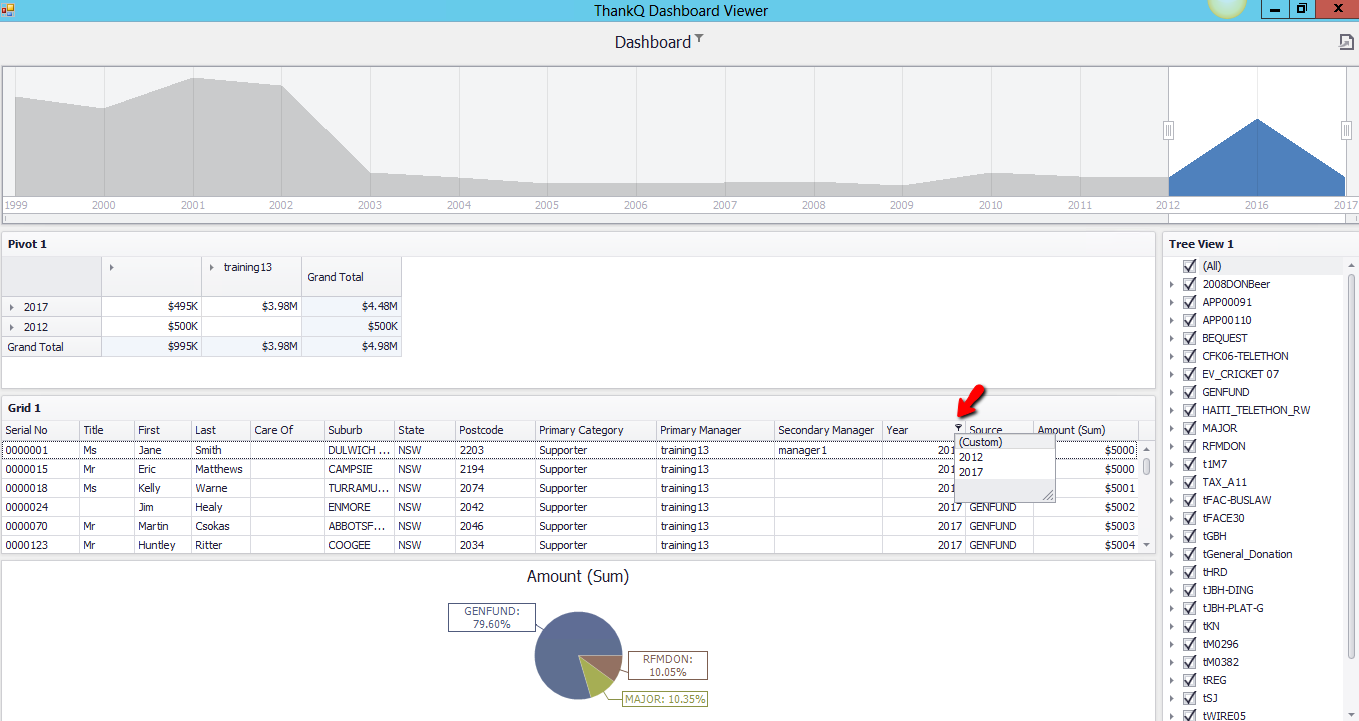Click the Warne last name cell
This screenshot has height=721, width=1359.
click(220, 488)
